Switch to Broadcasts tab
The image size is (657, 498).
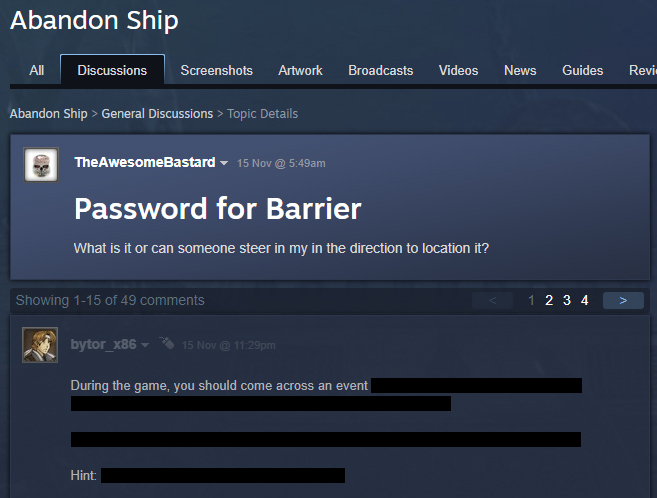pyautogui.click(x=380, y=70)
